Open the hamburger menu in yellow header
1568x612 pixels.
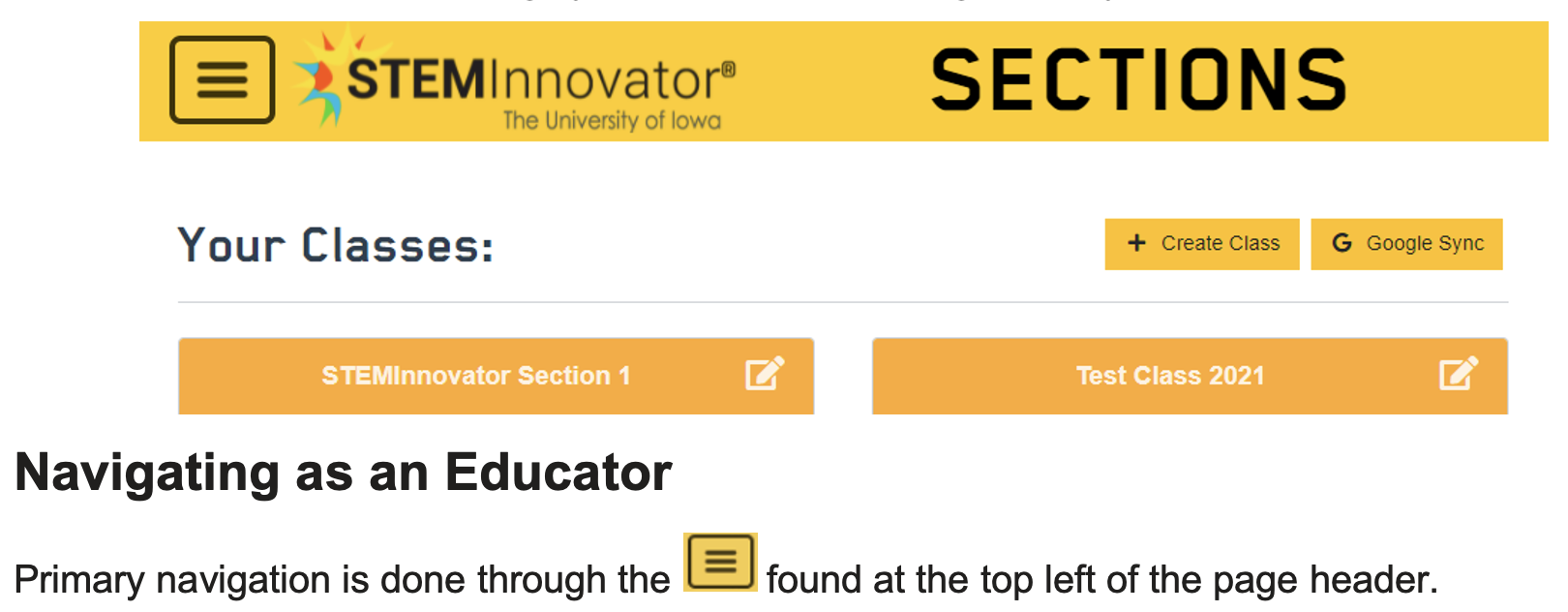click(x=222, y=80)
